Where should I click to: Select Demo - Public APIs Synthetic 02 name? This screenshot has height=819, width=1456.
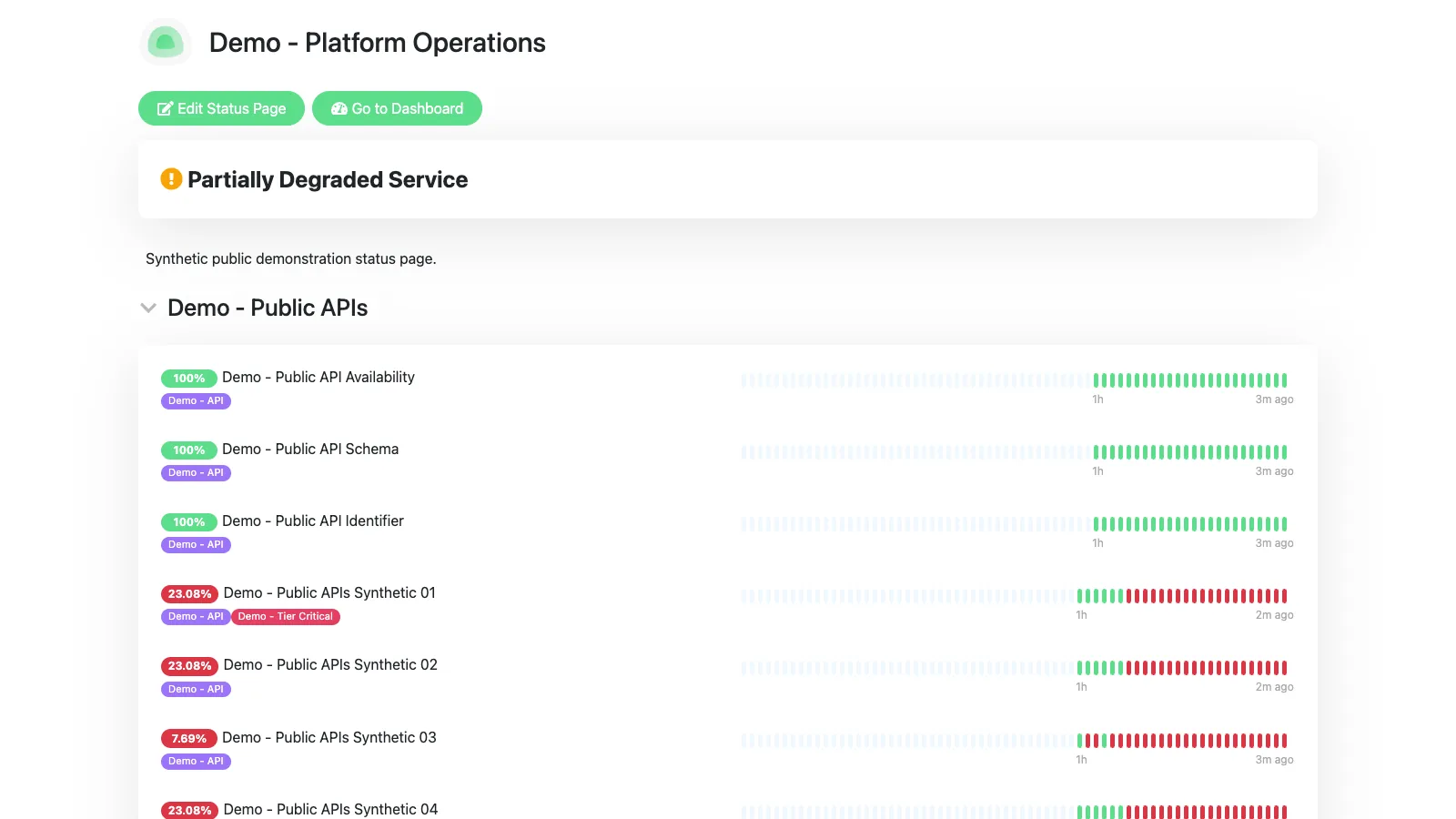(x=330, y=664)
